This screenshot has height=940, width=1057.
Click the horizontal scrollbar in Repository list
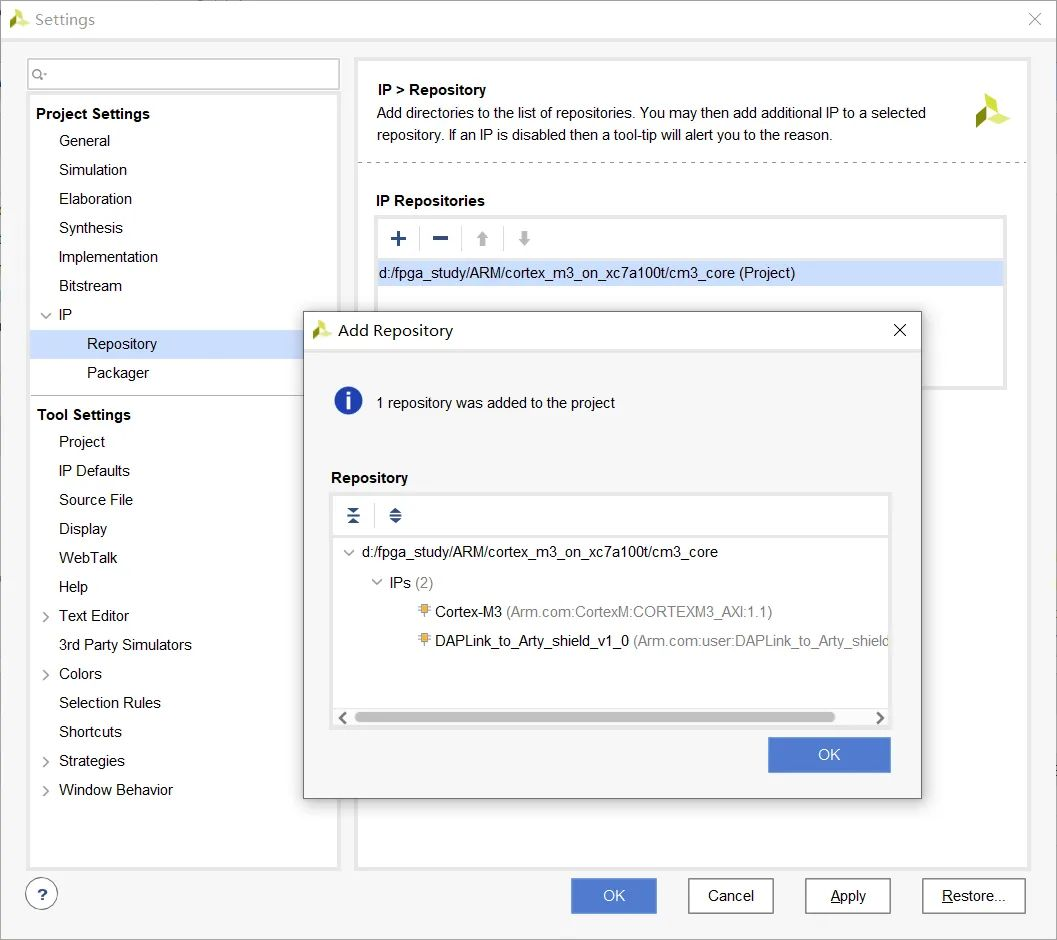coord(595,717)
